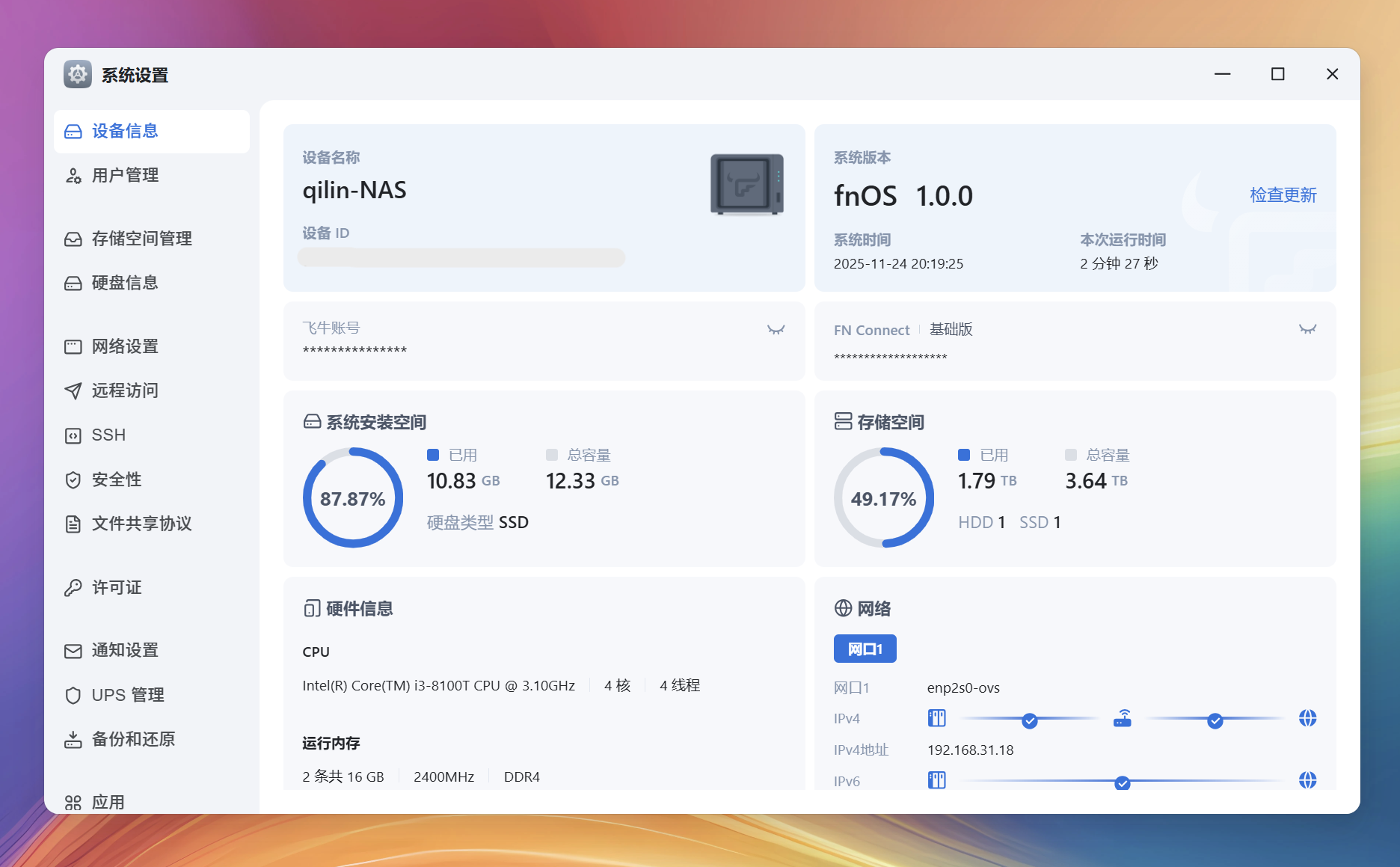Screen dimensions: 1400x867
Task: Click the HDD 1 count
Action: [982, 523]
